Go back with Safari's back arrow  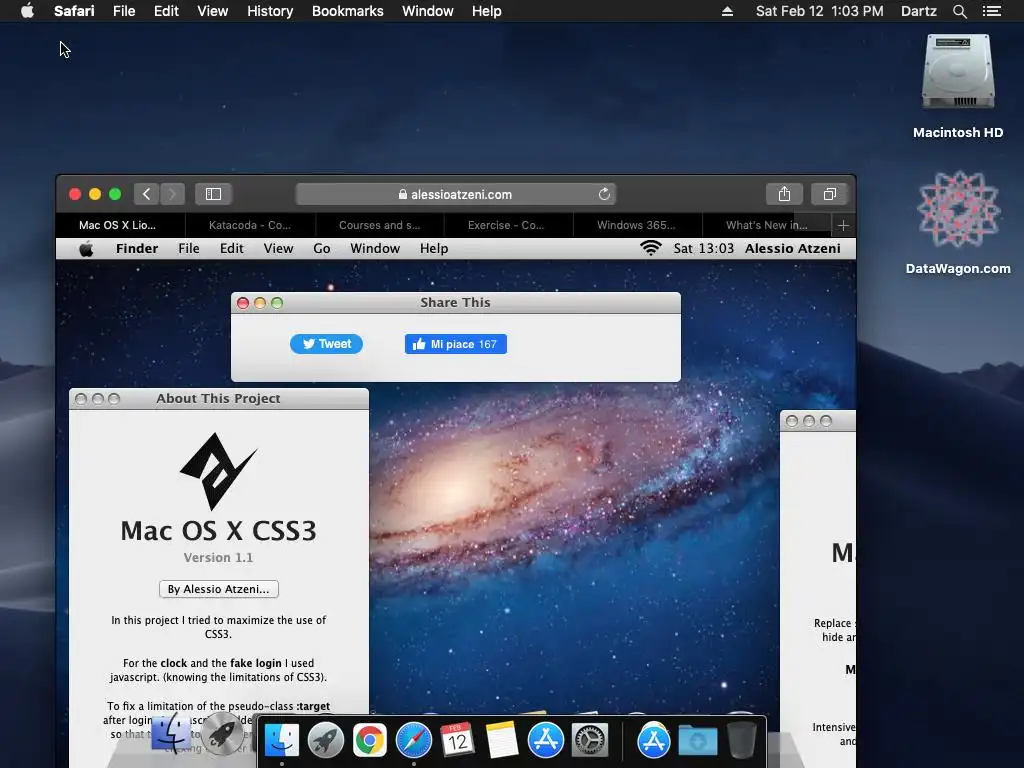146,194
